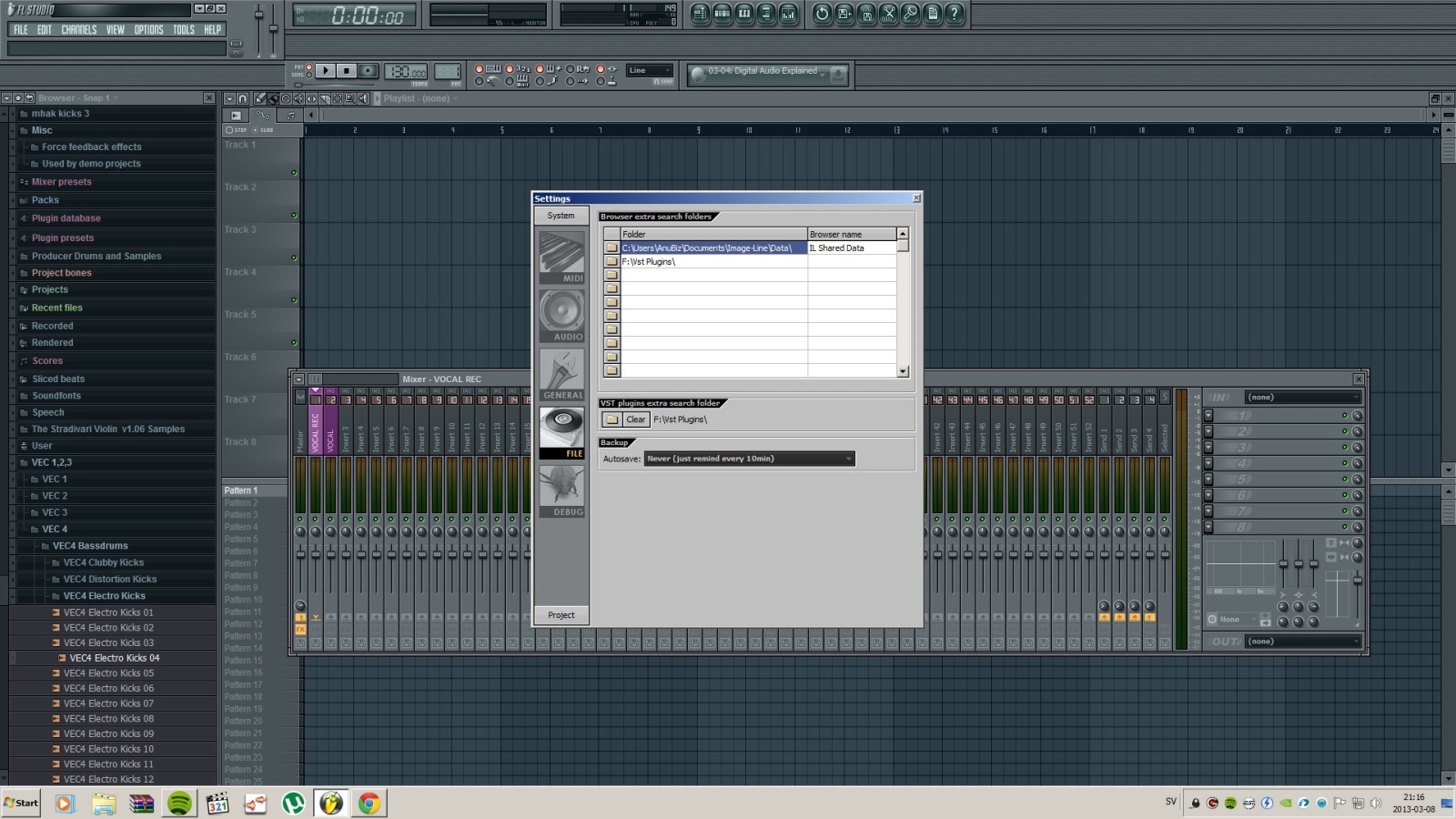Open DEBUG settings page
This screenshot has width=1456, height=819.
pyautogui.click(x=561, y=491)
